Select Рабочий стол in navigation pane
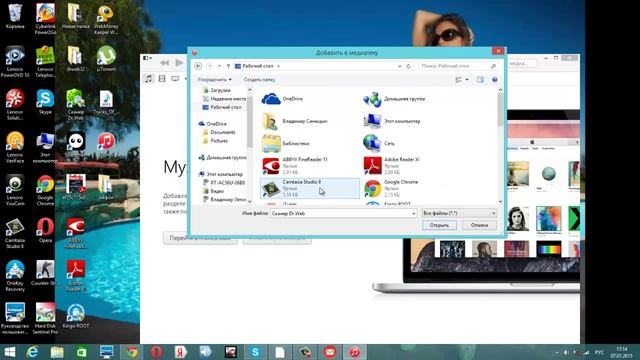640x360 pixels. click(x=222, y=107)
